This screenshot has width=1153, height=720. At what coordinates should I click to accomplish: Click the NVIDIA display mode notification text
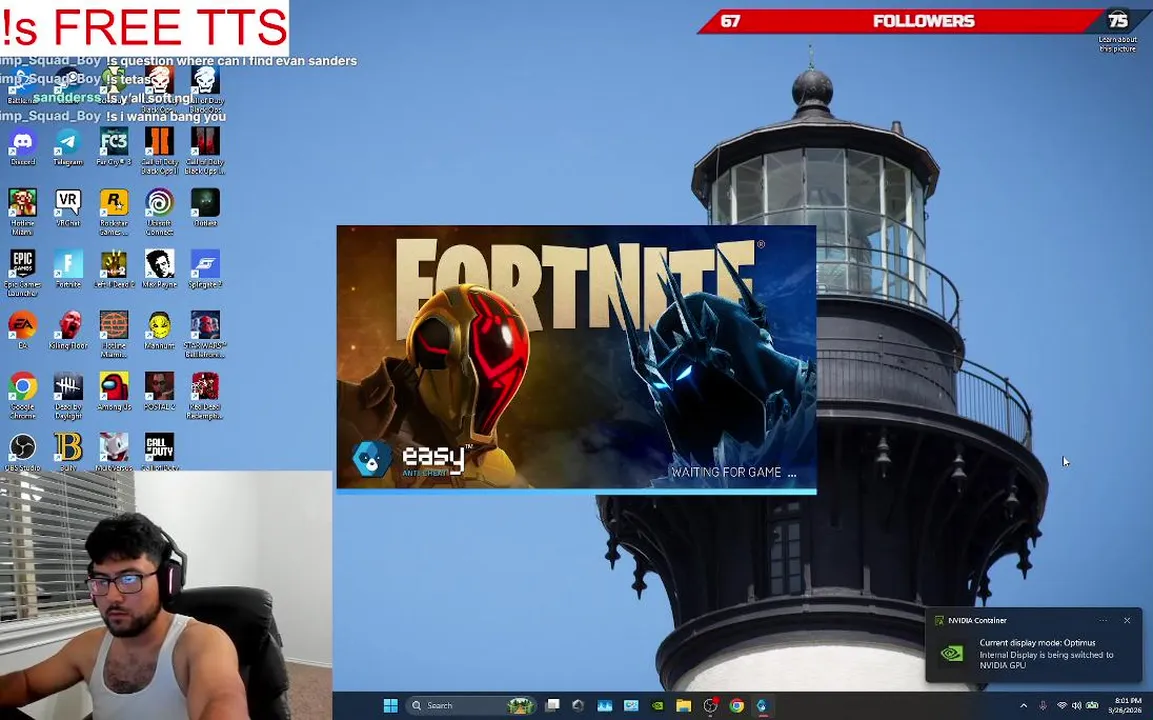pos(1046,654)
